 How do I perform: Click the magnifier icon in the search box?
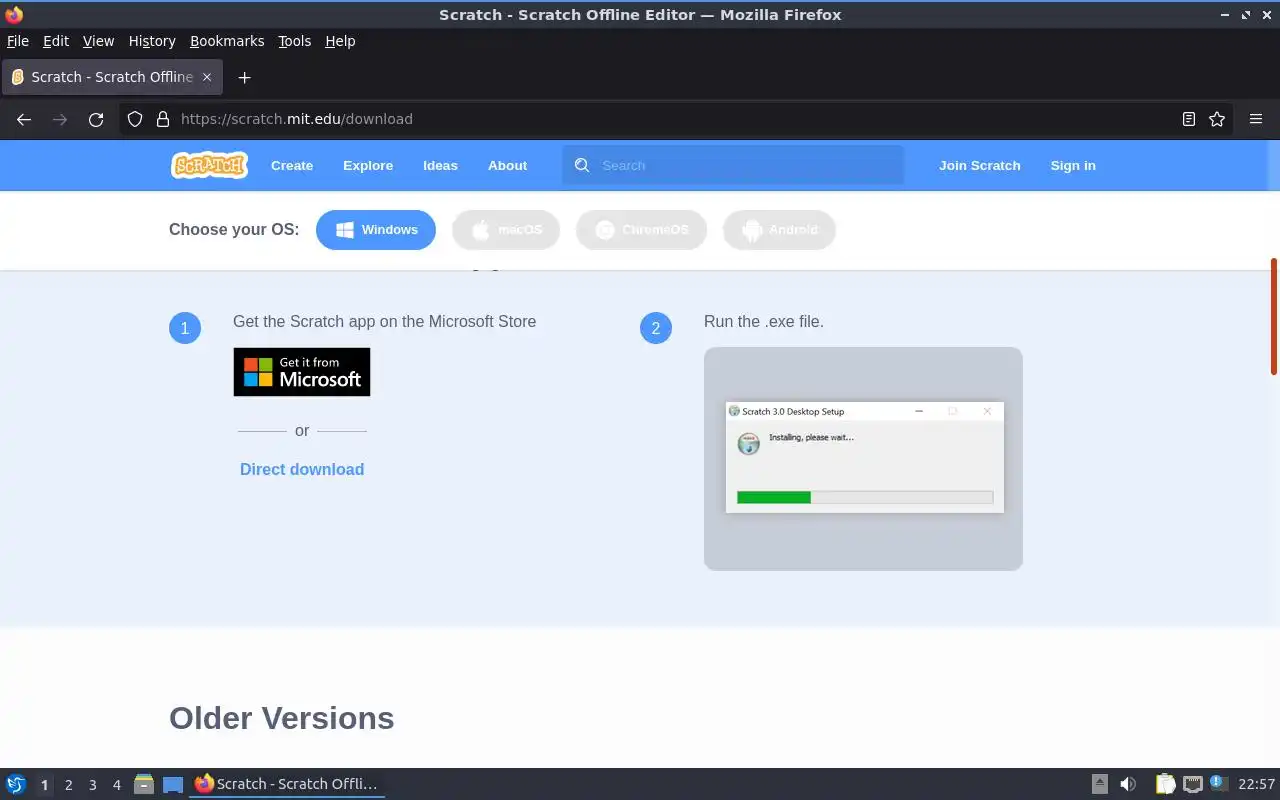[x=582, y=165]
